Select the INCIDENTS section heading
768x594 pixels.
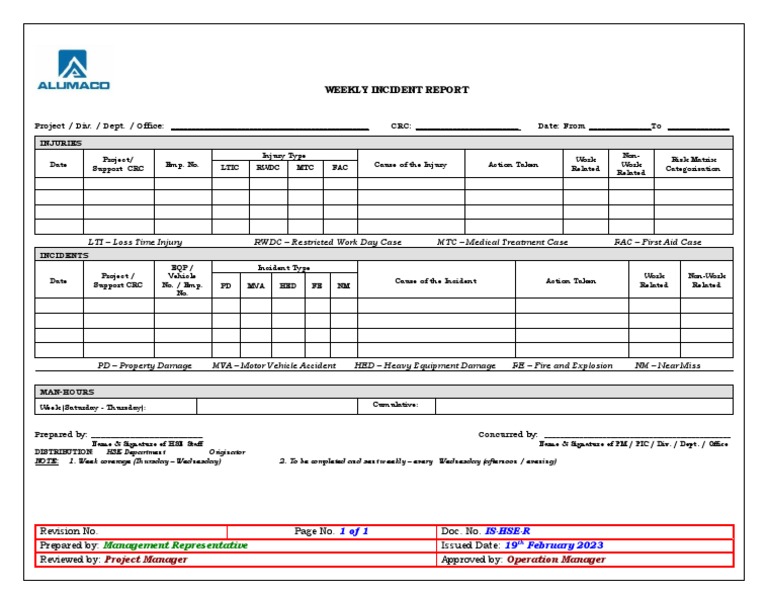pyautogui.click(x=64, y=255)
